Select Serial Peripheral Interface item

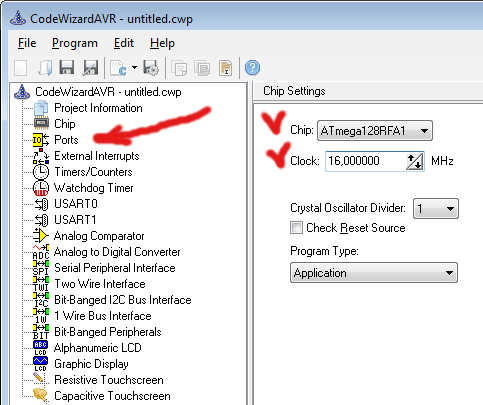(115, 268)
